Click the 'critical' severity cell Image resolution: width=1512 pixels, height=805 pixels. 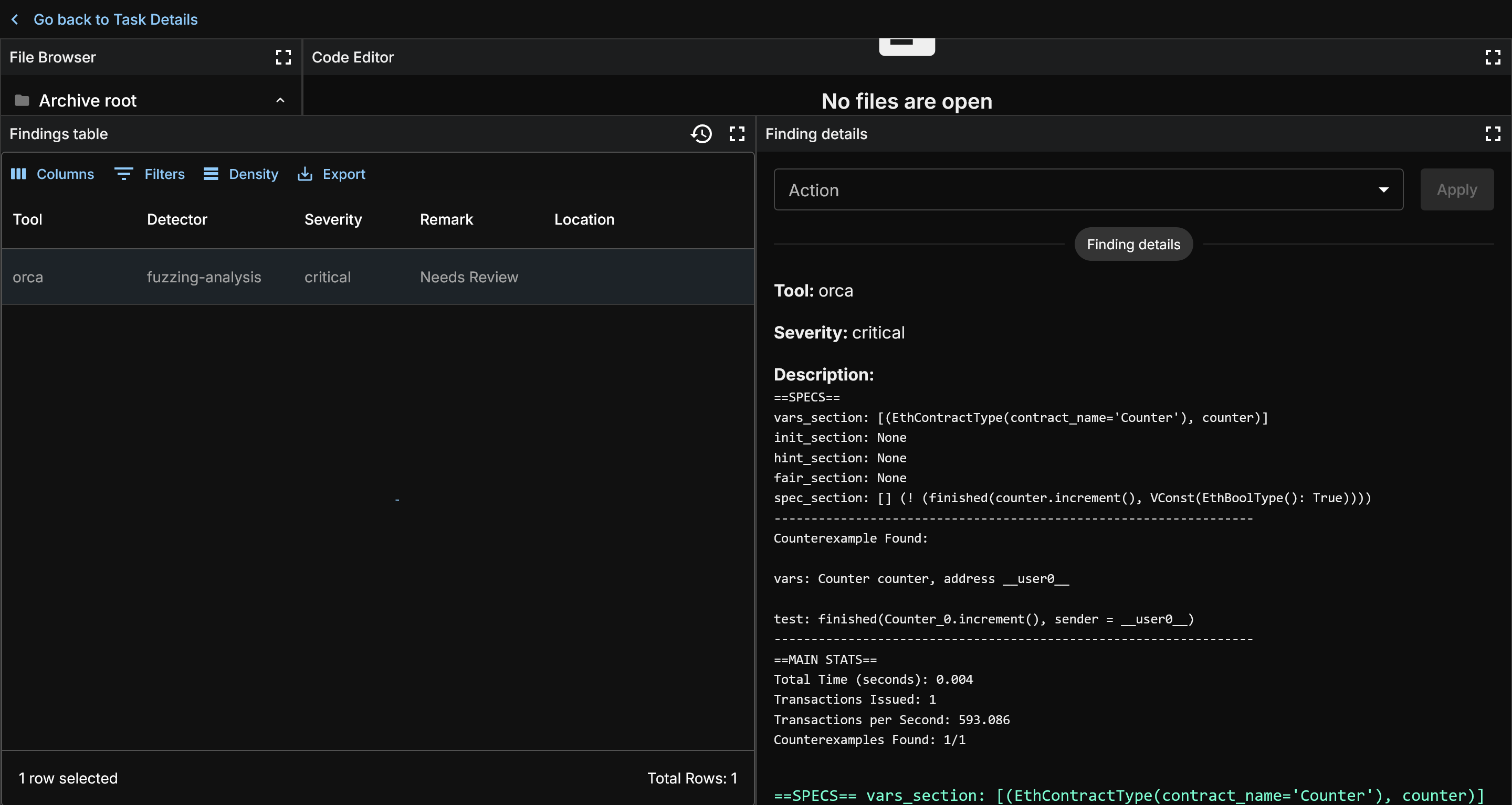point(328,277)
